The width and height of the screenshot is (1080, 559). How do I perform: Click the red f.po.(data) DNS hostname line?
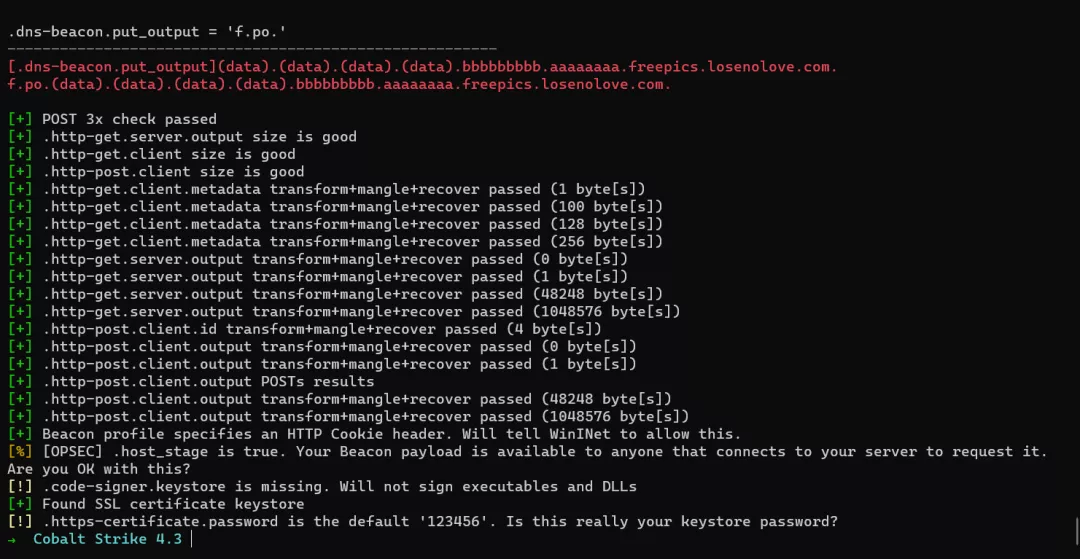[x=339, y=85]
